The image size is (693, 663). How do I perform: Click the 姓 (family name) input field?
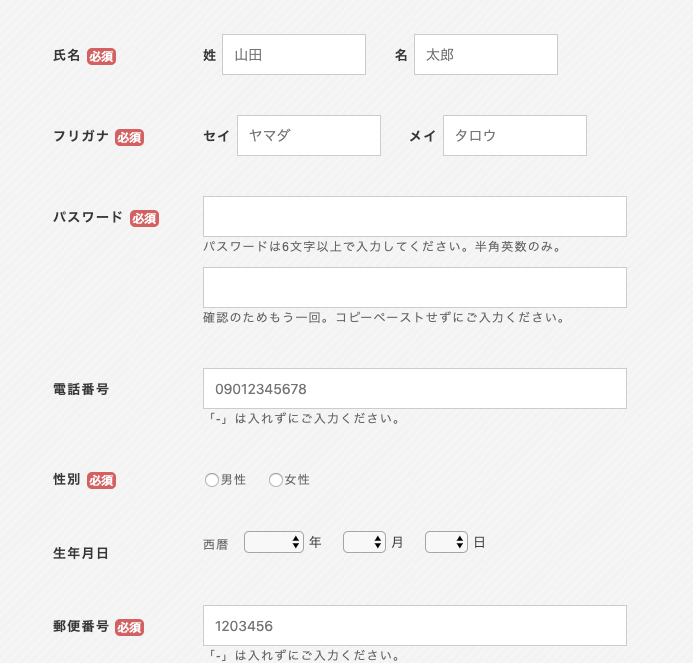pos(294,55)
